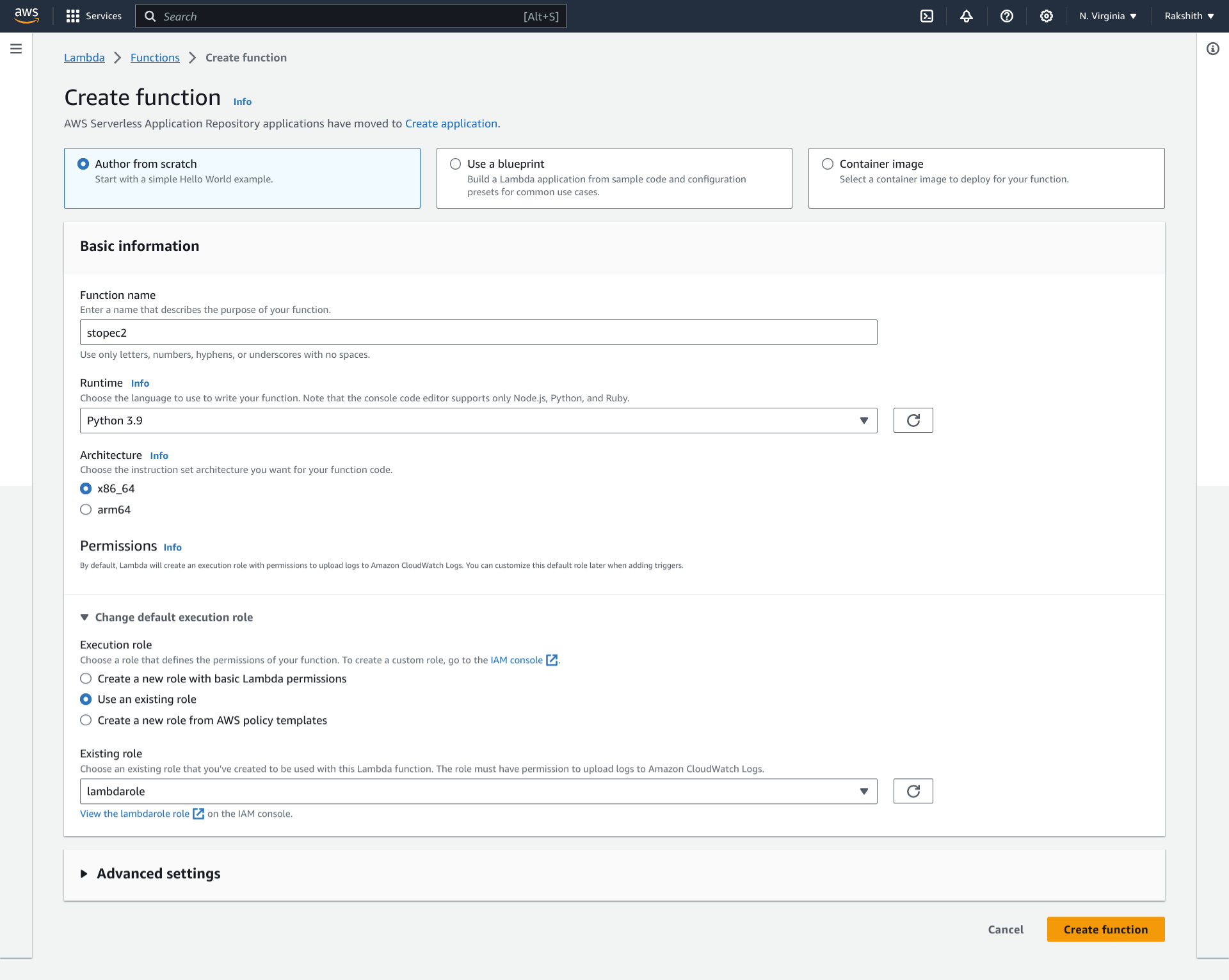Click the Create function button

(1105, 929)
